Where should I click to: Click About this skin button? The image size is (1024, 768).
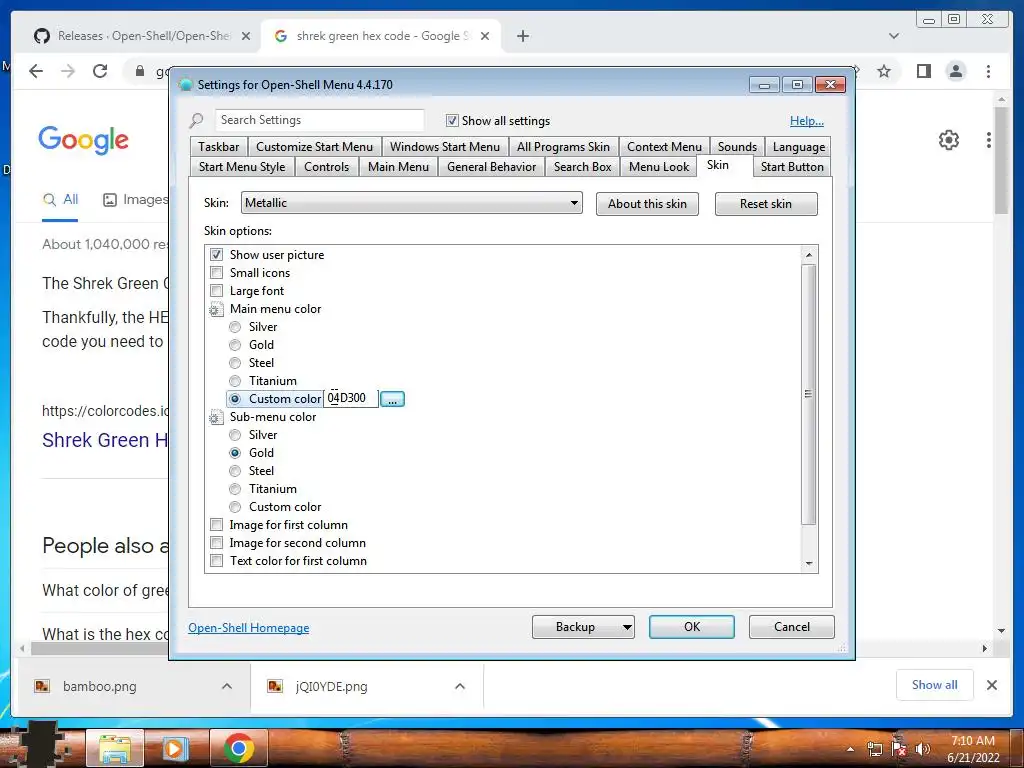pos(647,204)
